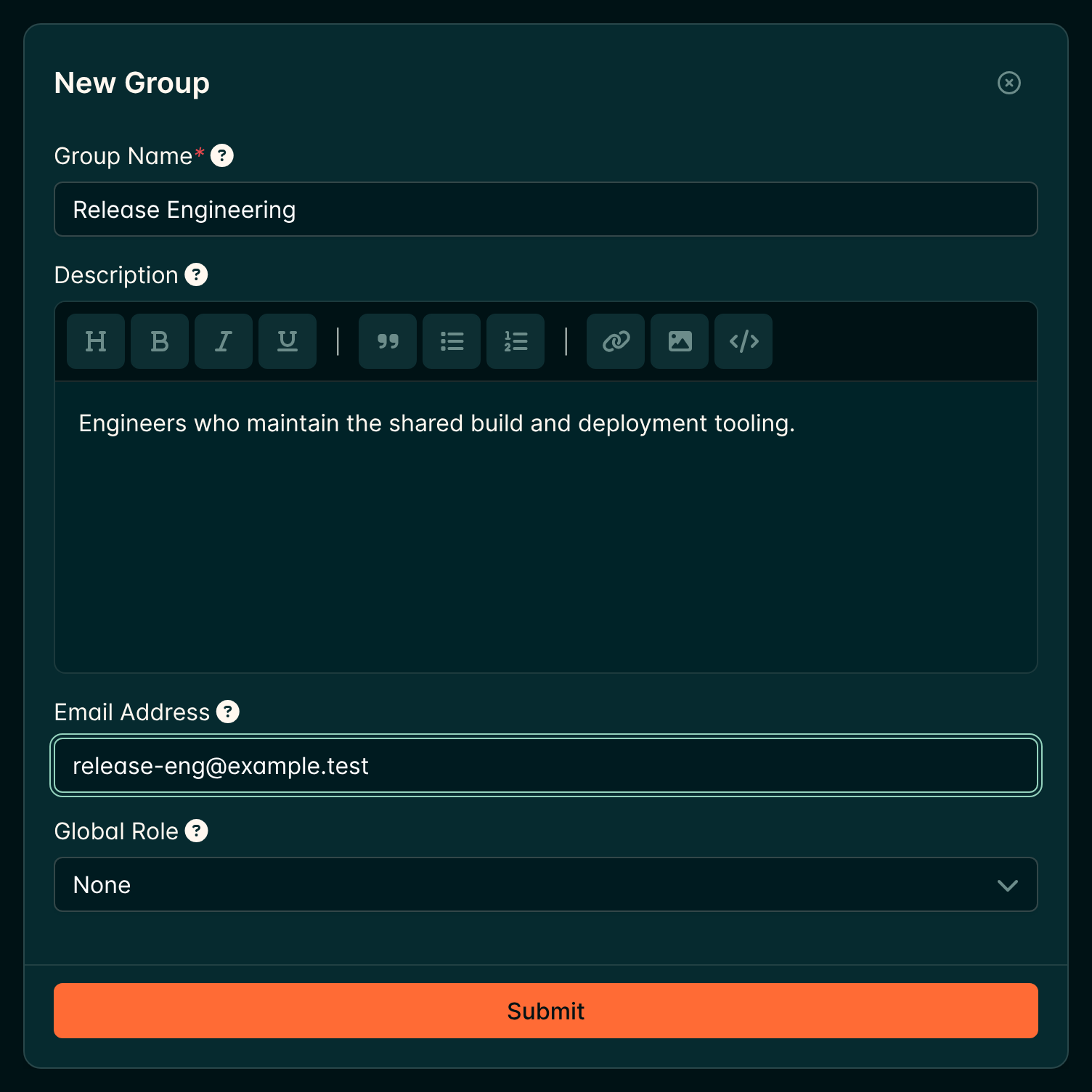
Task: Show help for Group Name field
Action: click(x=222, y=155)
